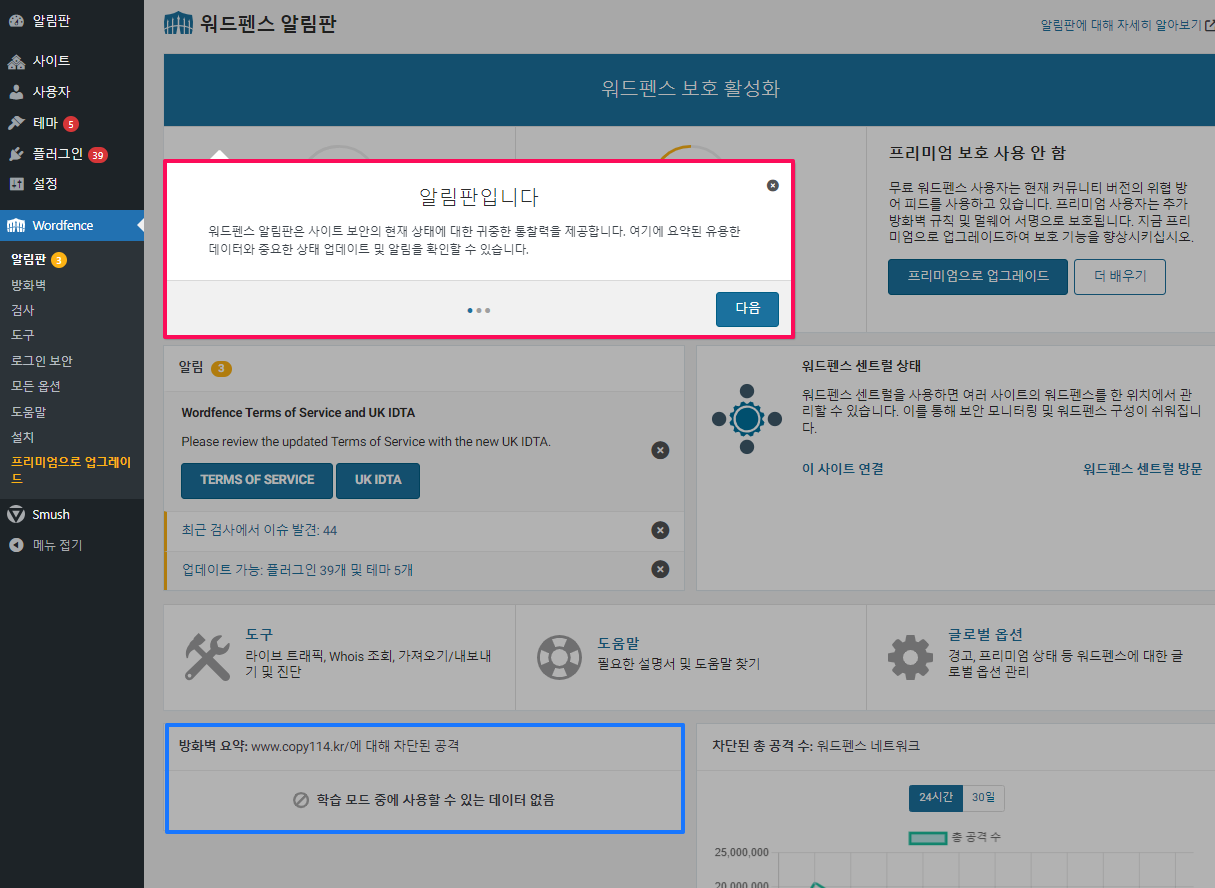This screenshot has width=1215, height=888.
Task: Click 워드펜스 센트럴 방문 link
Action: pyautogui.click(x=1142, y=468)
